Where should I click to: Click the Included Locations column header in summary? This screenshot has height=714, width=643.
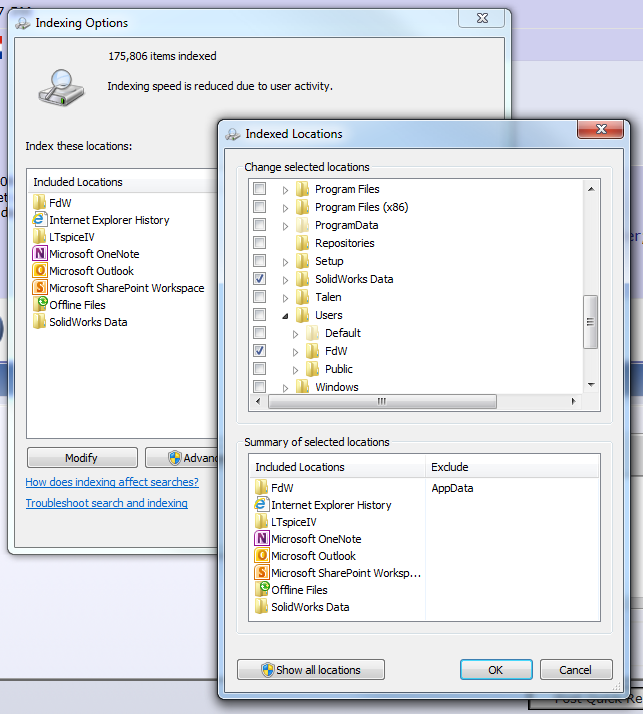(337, 467)
